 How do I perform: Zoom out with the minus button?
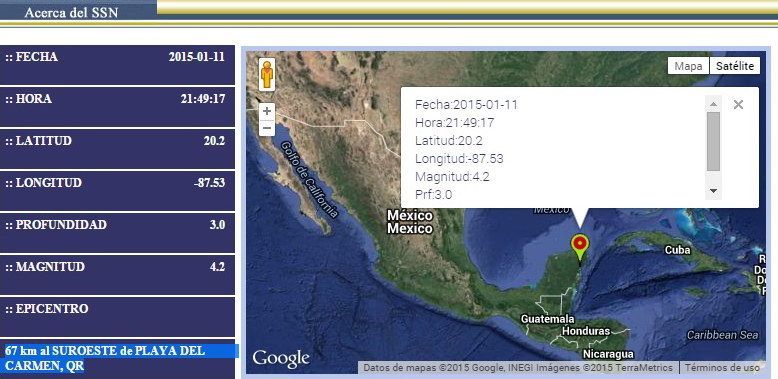267,128
